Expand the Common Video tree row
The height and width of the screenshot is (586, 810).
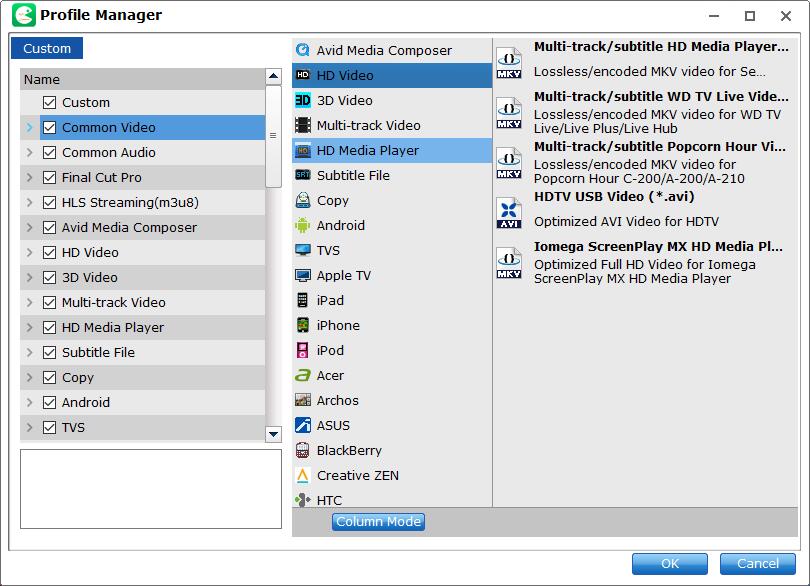[x=29, y=127]
